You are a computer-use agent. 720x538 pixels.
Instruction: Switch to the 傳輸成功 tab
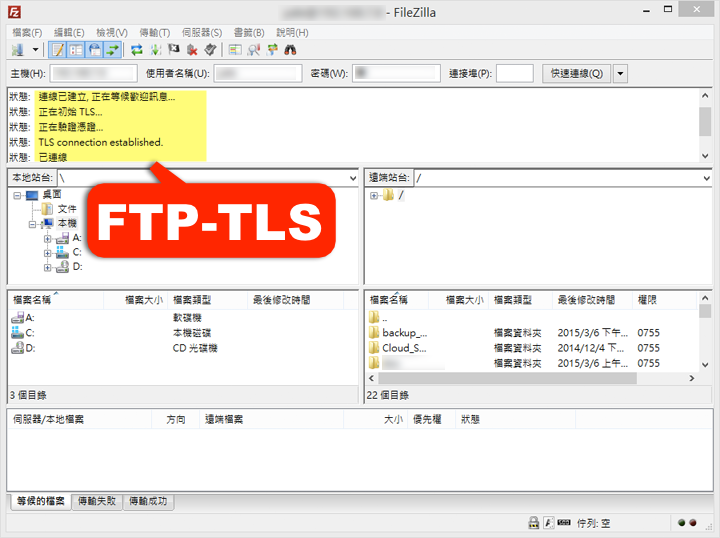[148, 501]
